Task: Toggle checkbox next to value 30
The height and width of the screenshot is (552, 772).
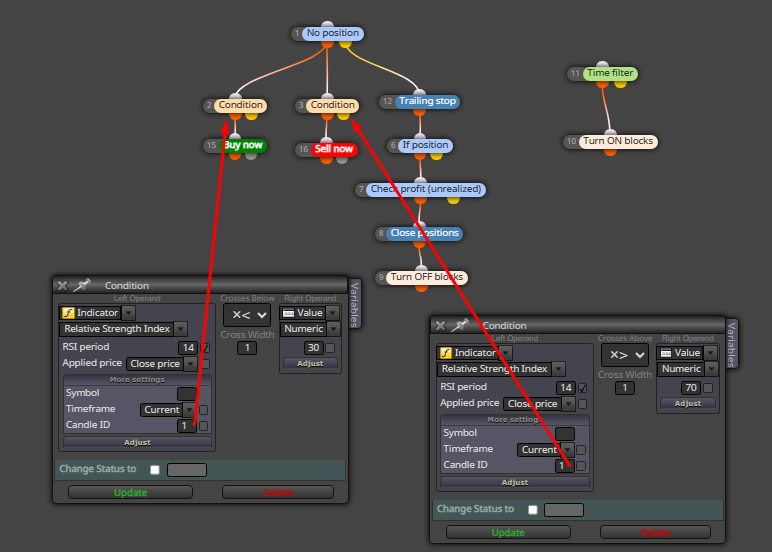Action: point(330,348)
